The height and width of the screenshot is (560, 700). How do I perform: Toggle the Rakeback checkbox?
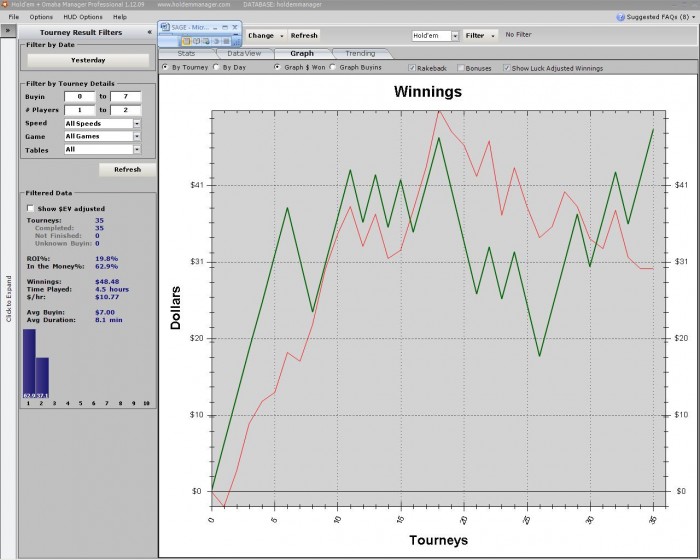tap(412, 68)
